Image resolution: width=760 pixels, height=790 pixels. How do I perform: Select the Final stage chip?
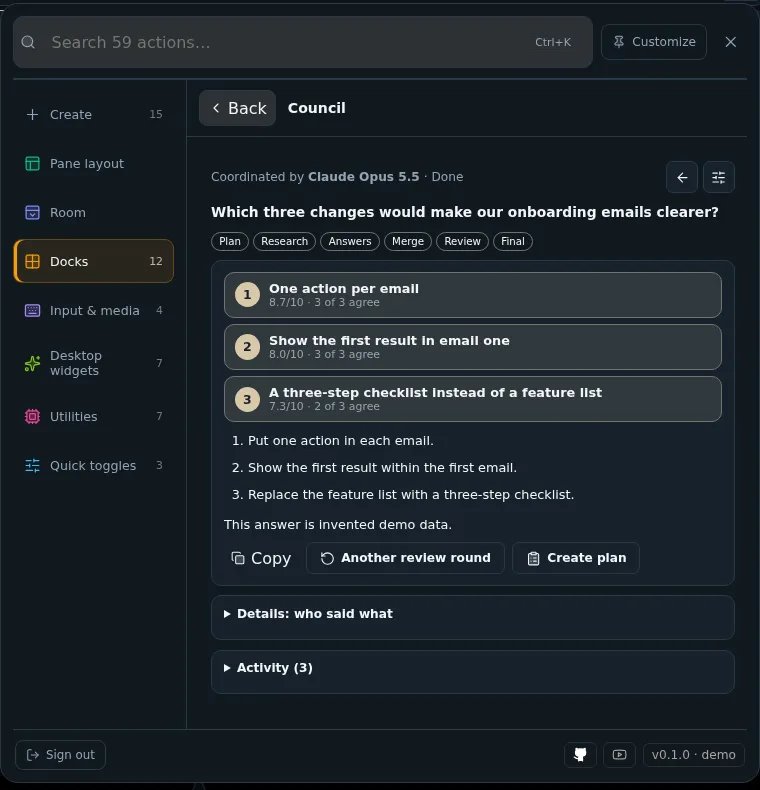point(513,241)
